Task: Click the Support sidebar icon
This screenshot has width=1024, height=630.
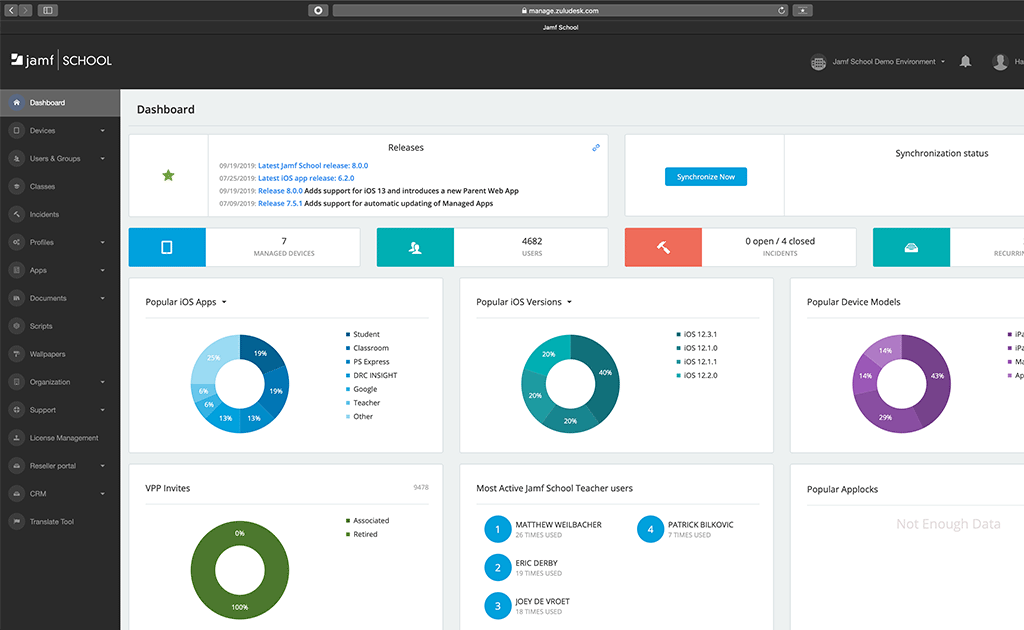Action: (x=16, y=410)
